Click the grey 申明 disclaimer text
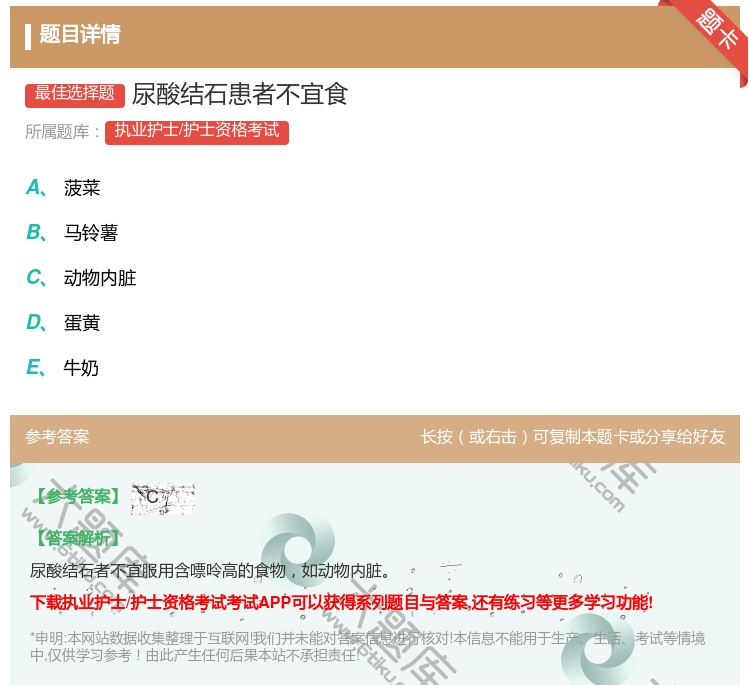750x685 pixels. (x=367, y=647)
